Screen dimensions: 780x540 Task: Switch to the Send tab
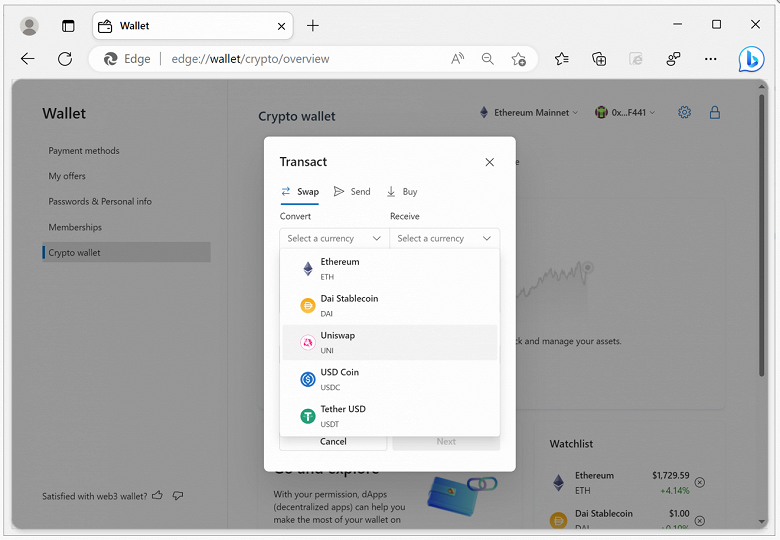point(352,192)
